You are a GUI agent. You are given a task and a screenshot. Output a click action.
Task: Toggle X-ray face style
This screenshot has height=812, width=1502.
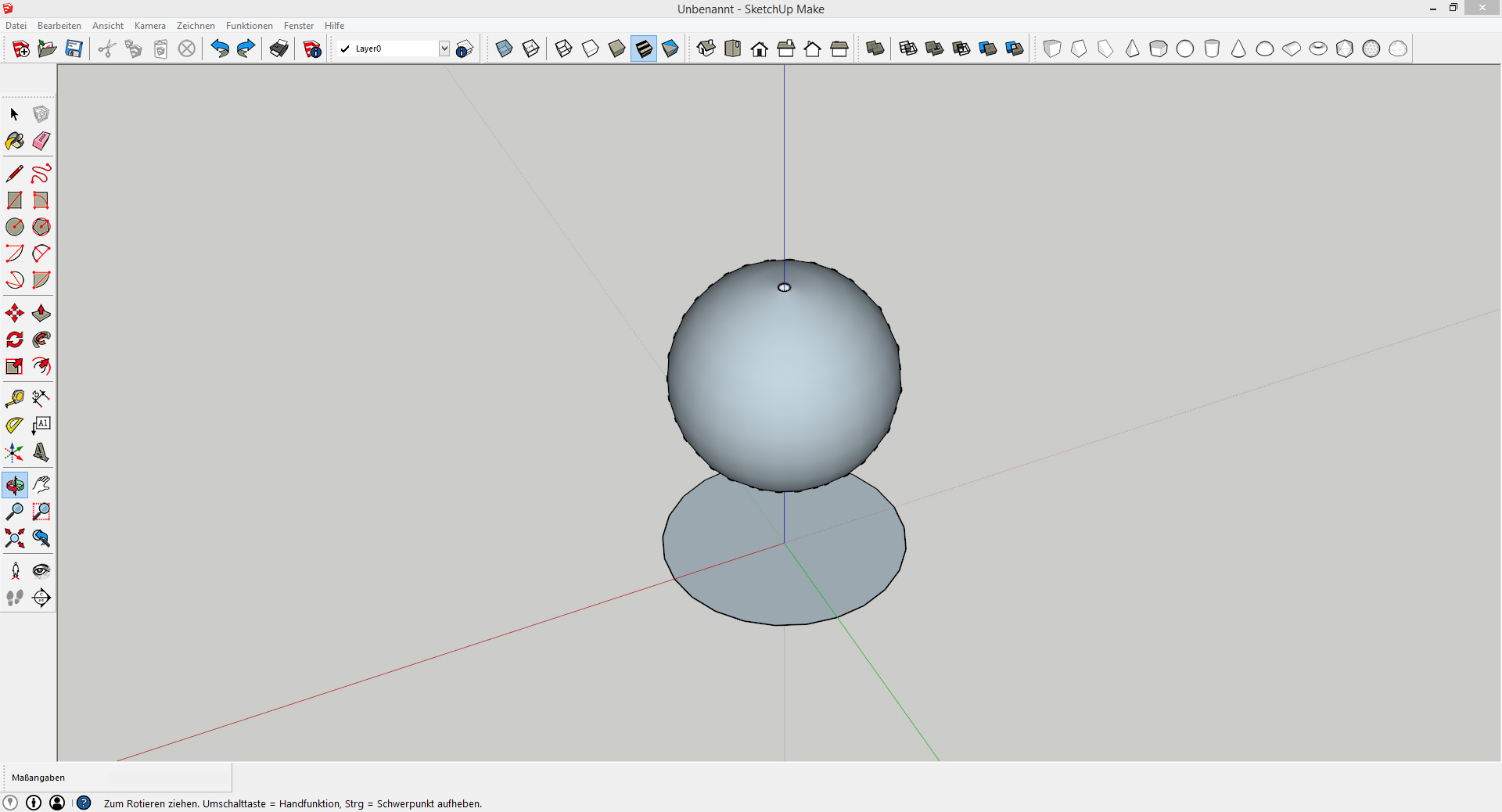pos(504,49)
